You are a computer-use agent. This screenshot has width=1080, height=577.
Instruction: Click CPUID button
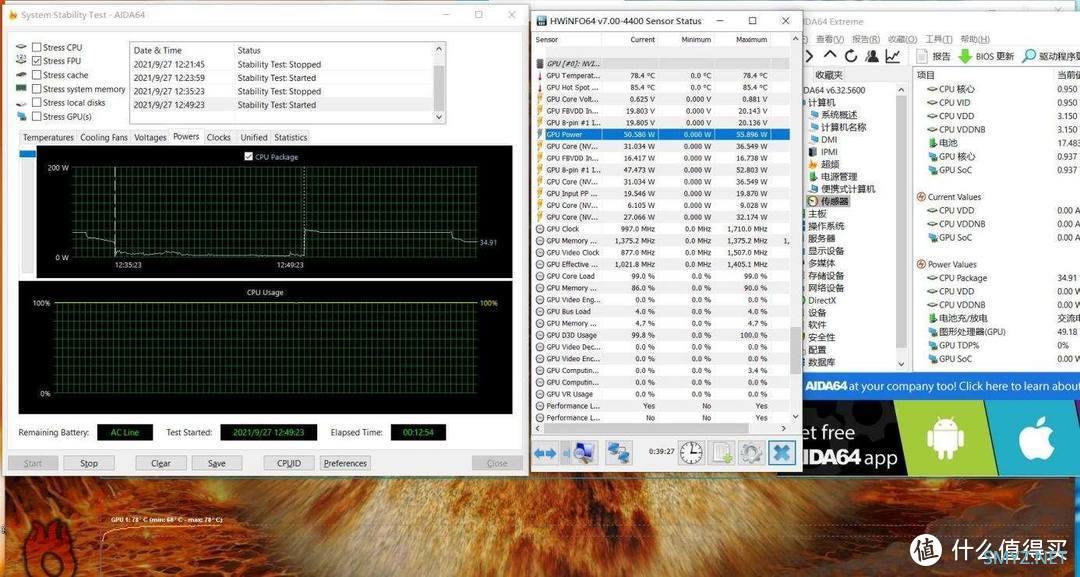289,463
